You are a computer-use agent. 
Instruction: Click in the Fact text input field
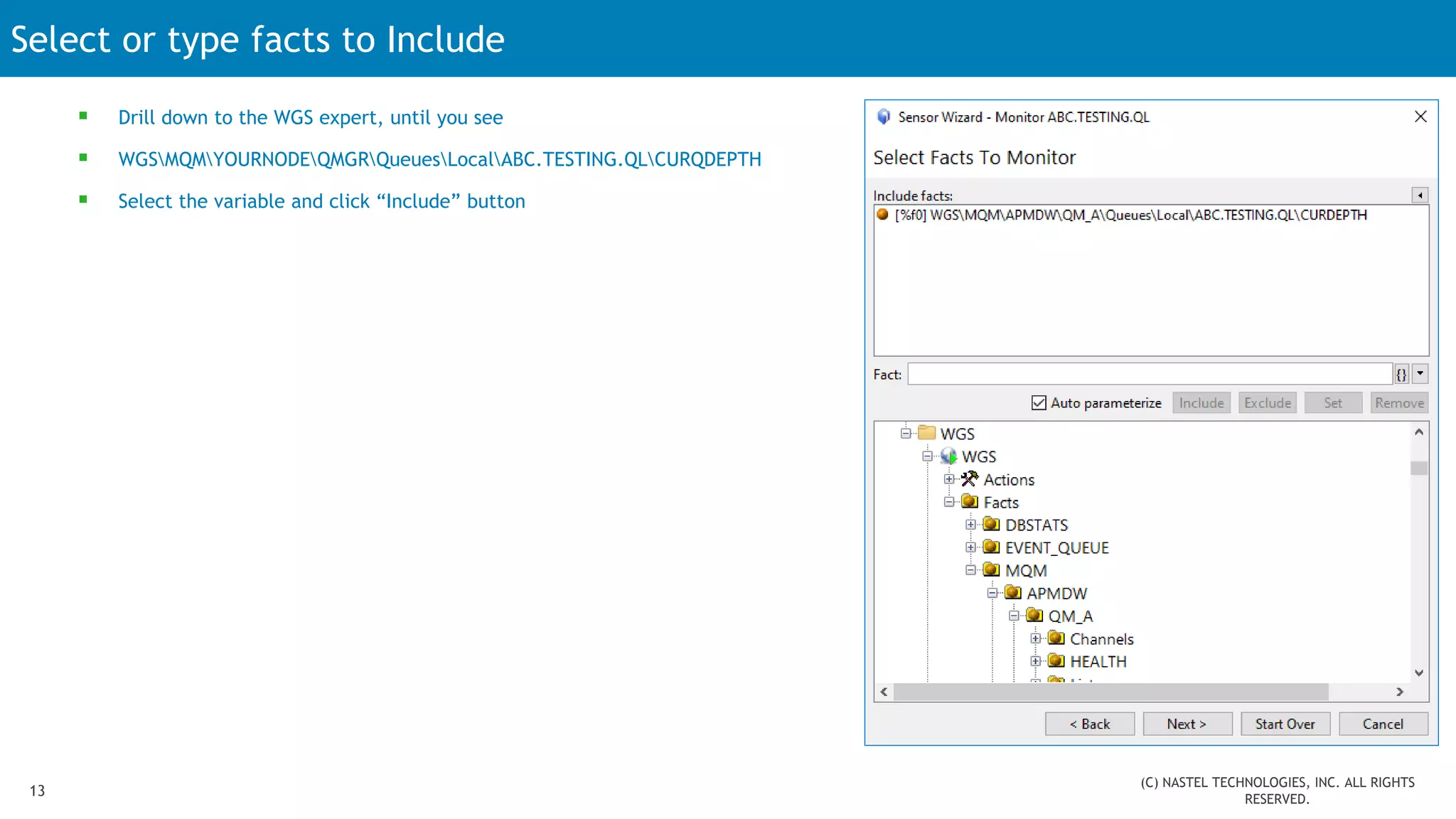pos(1149,374)
